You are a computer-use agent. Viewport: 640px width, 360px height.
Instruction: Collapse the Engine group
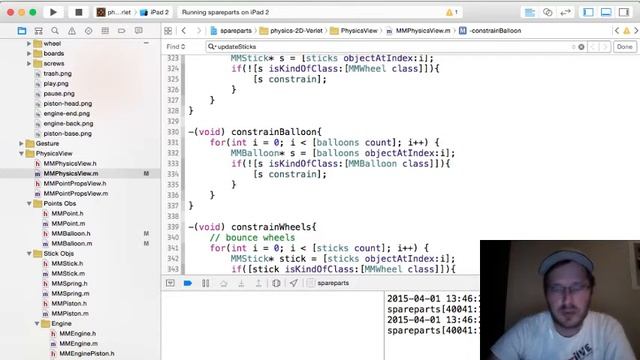(37, 323)
